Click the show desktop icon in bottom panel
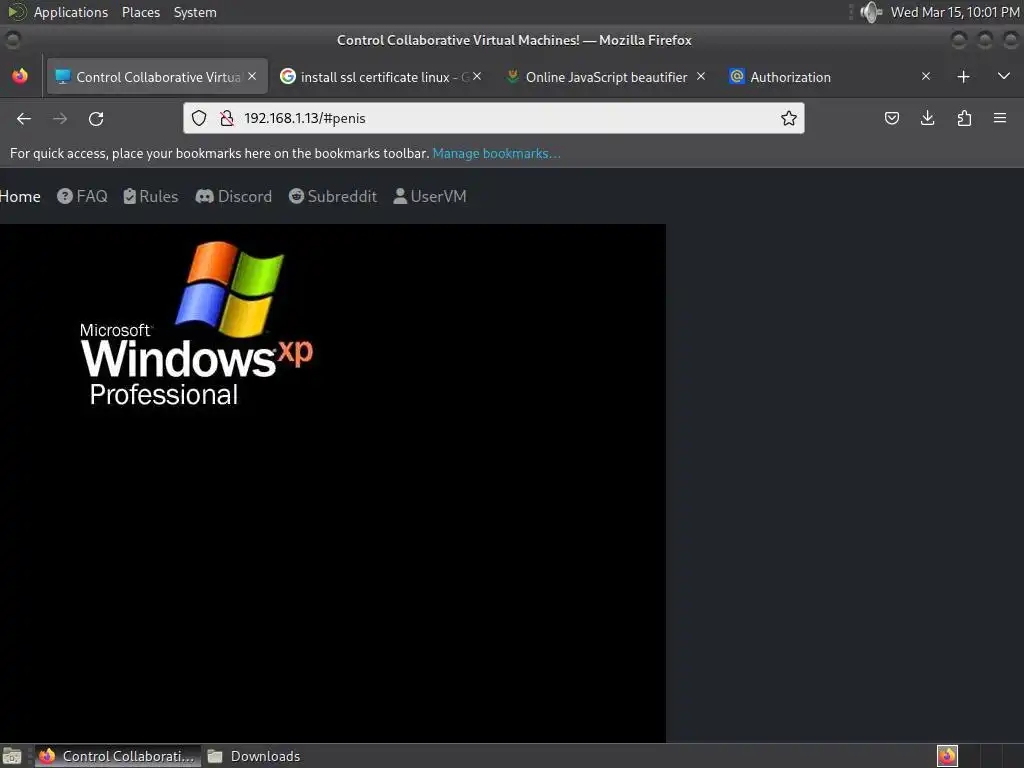This screenshot has width=1024, height=768. [12, 756]
